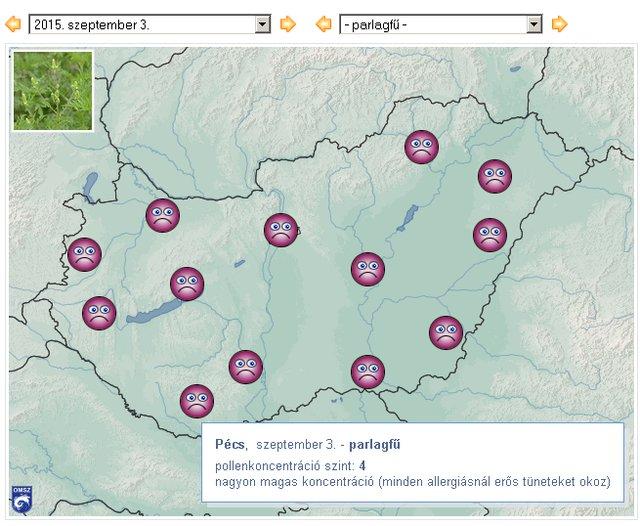The height and width of the screenshot is (526, 640).
Task: Click the Budapest pollen level face icon
Action: (x=281, y=230)
